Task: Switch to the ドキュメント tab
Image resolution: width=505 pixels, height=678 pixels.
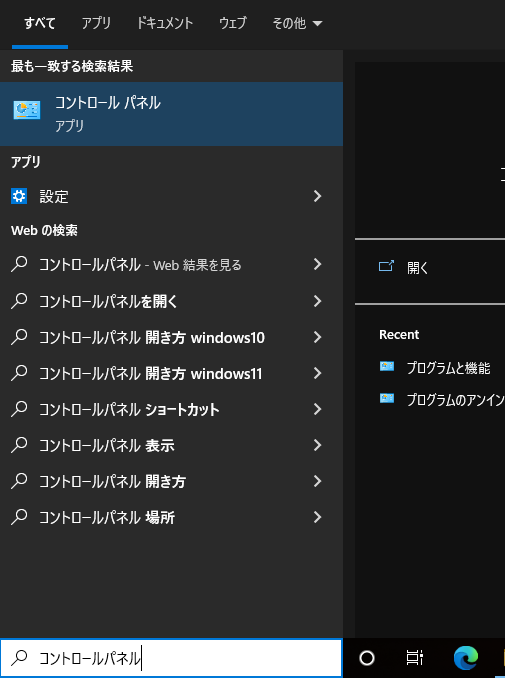Action: click(x=164, y=23)
